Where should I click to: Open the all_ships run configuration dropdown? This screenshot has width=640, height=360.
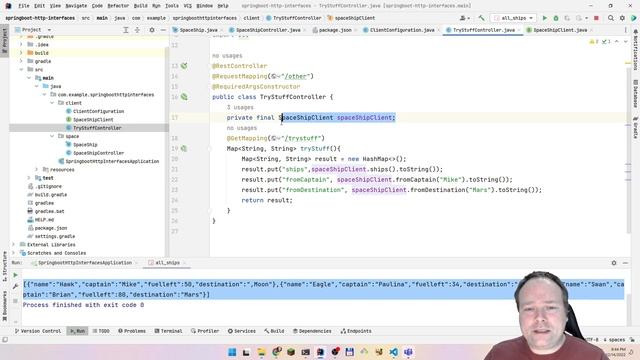[513, 18]
